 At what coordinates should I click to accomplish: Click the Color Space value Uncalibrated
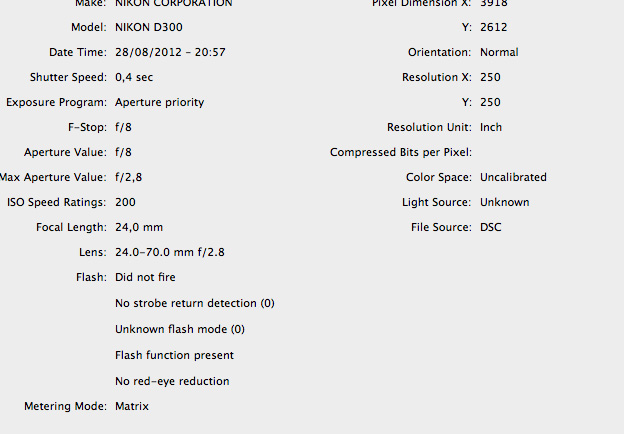pos(513,177)
